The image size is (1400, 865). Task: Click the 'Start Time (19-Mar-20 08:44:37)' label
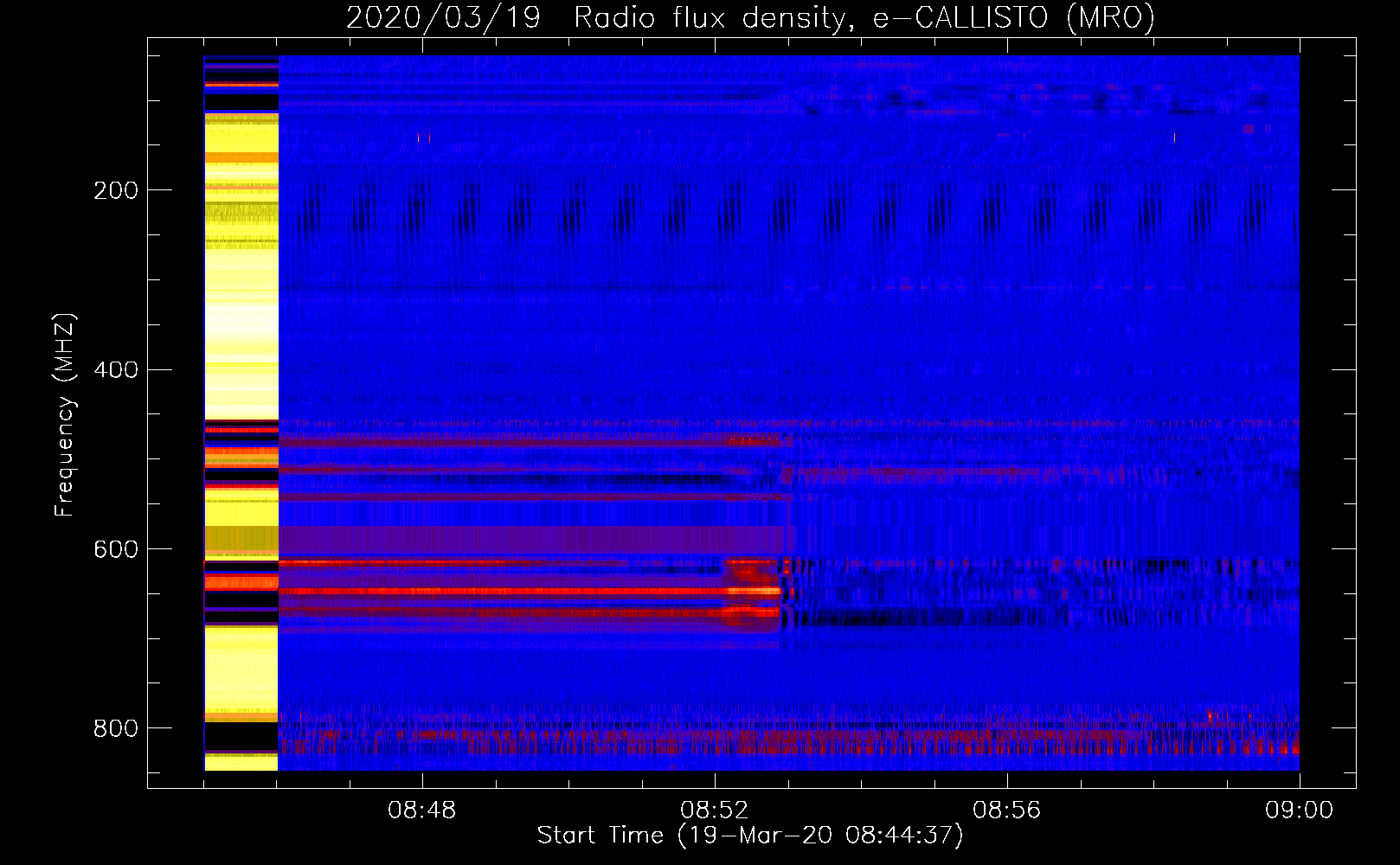click(x=750, y=836)
